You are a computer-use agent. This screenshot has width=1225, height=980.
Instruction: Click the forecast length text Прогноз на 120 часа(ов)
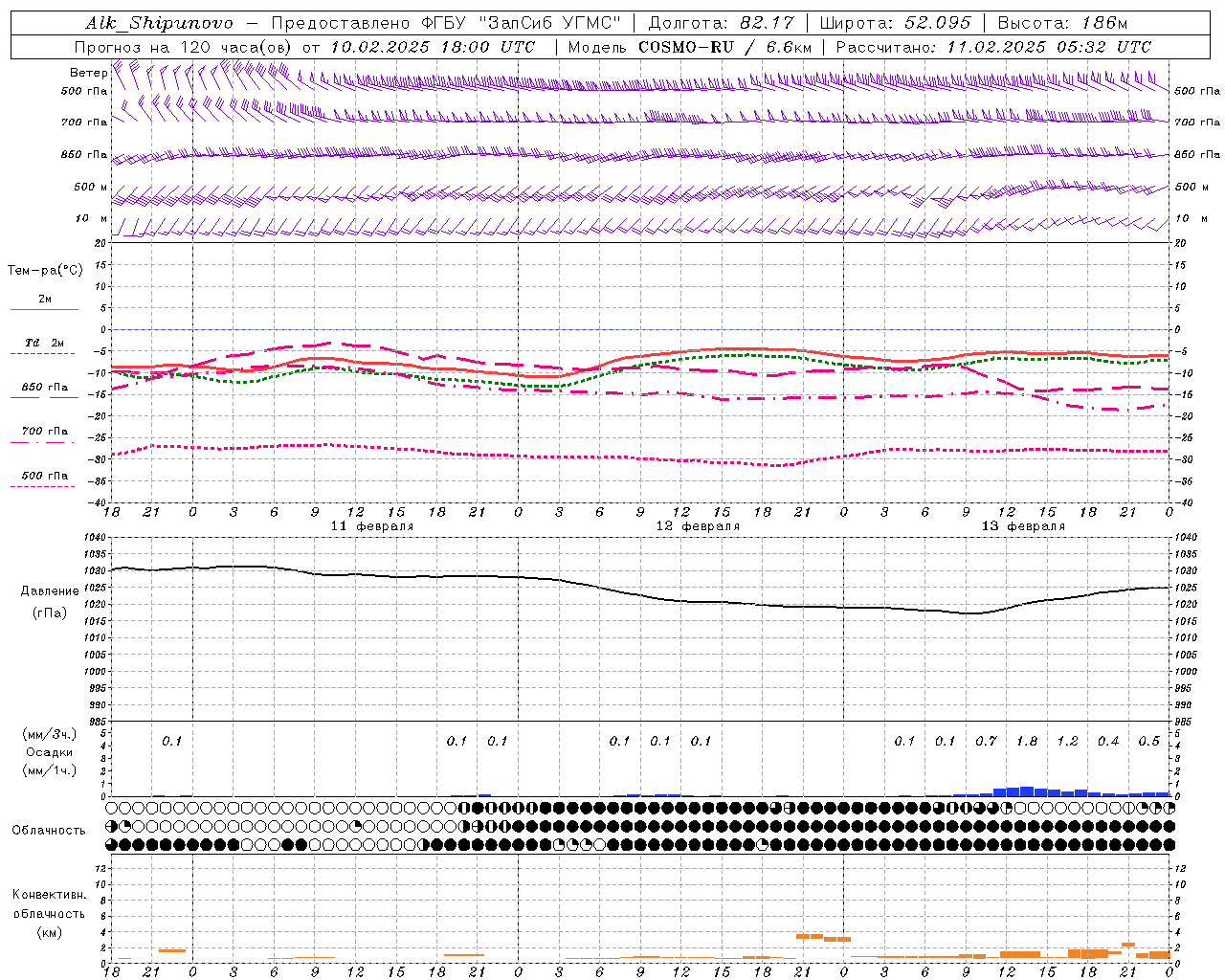(184, 47)
